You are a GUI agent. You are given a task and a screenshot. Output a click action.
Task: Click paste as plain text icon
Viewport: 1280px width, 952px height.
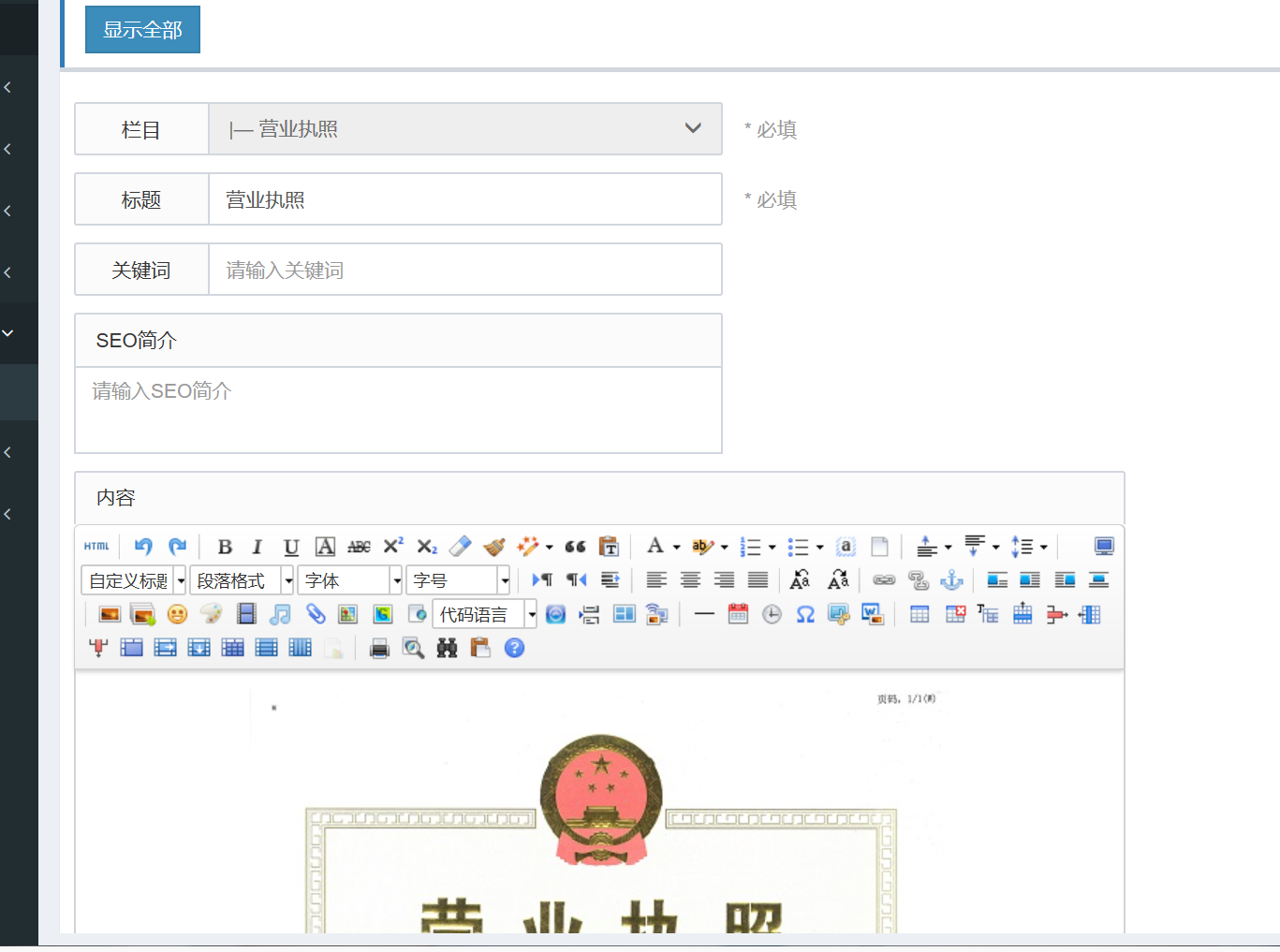pos(609,547)
